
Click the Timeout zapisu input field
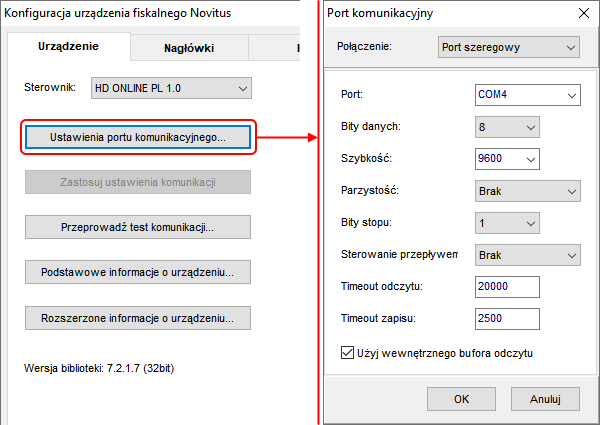click(507, 319)
